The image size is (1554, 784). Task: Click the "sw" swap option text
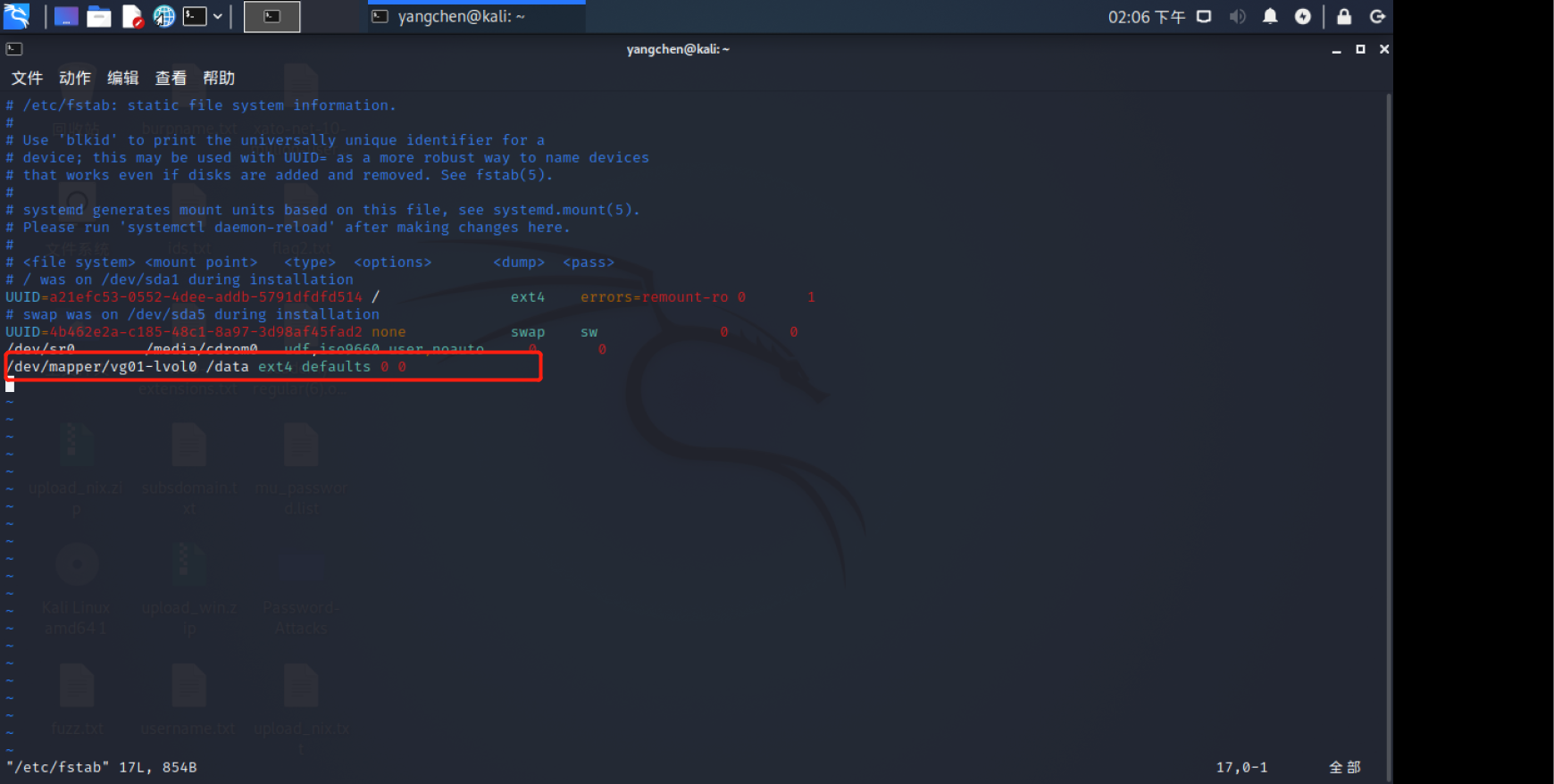click(589, 332)
